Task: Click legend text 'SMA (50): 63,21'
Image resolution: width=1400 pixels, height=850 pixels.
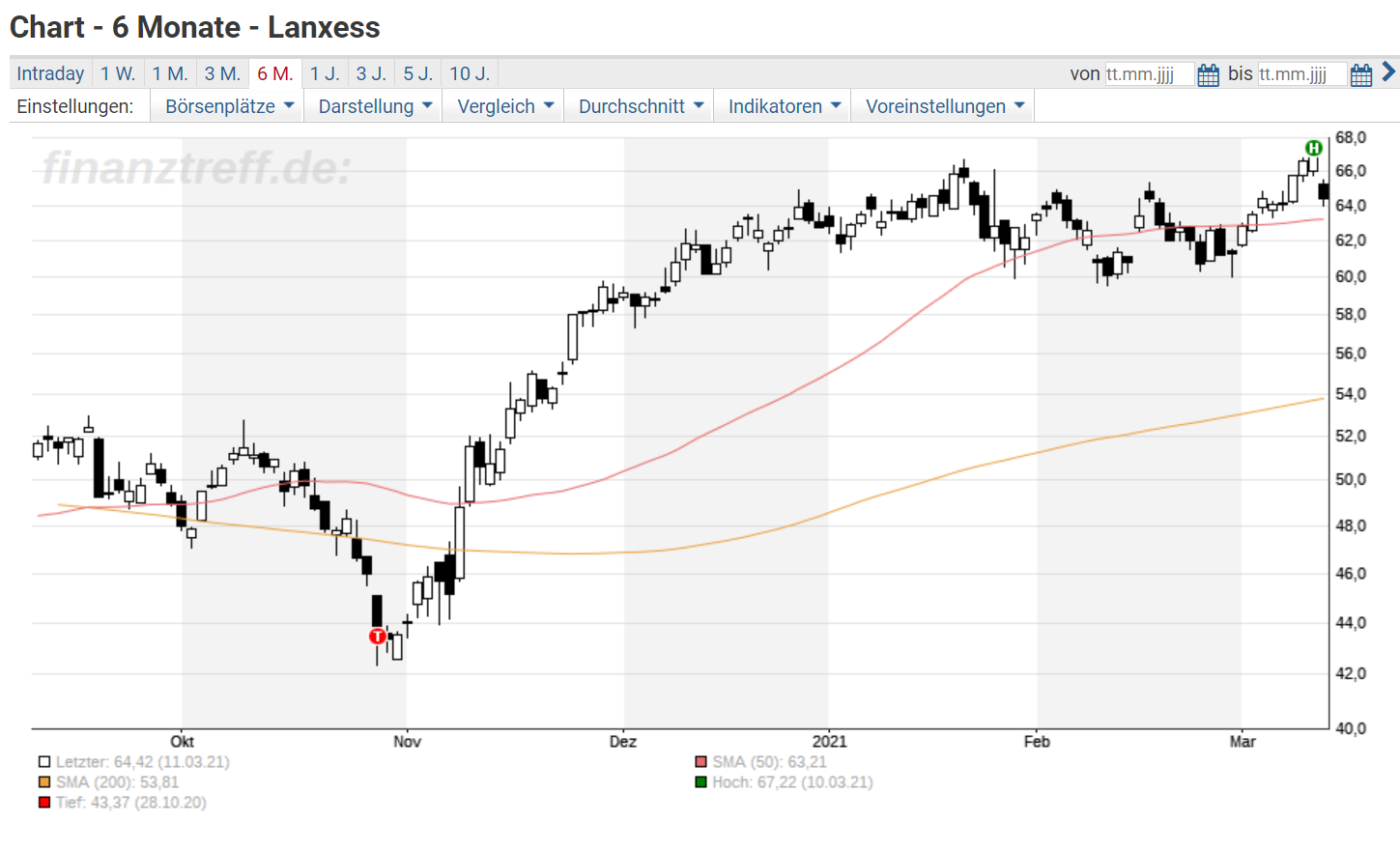Action: coord(770,762)
